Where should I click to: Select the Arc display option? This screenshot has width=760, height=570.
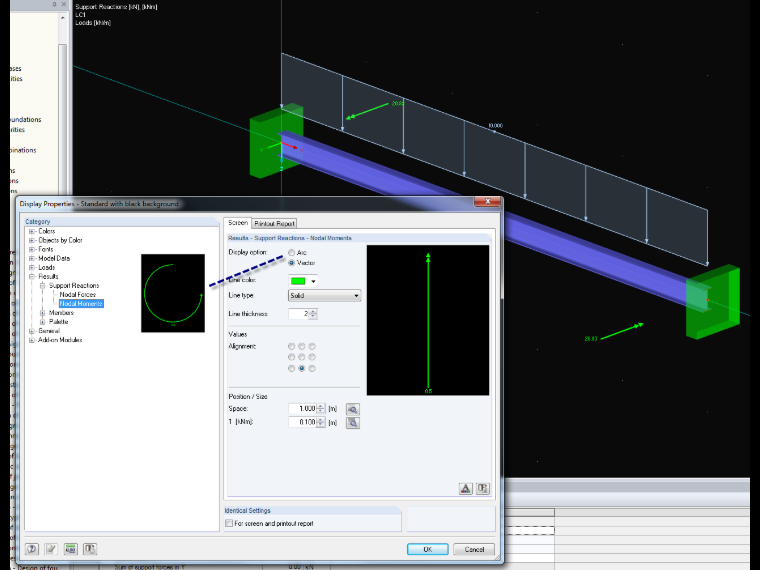[x=291, y=253]
